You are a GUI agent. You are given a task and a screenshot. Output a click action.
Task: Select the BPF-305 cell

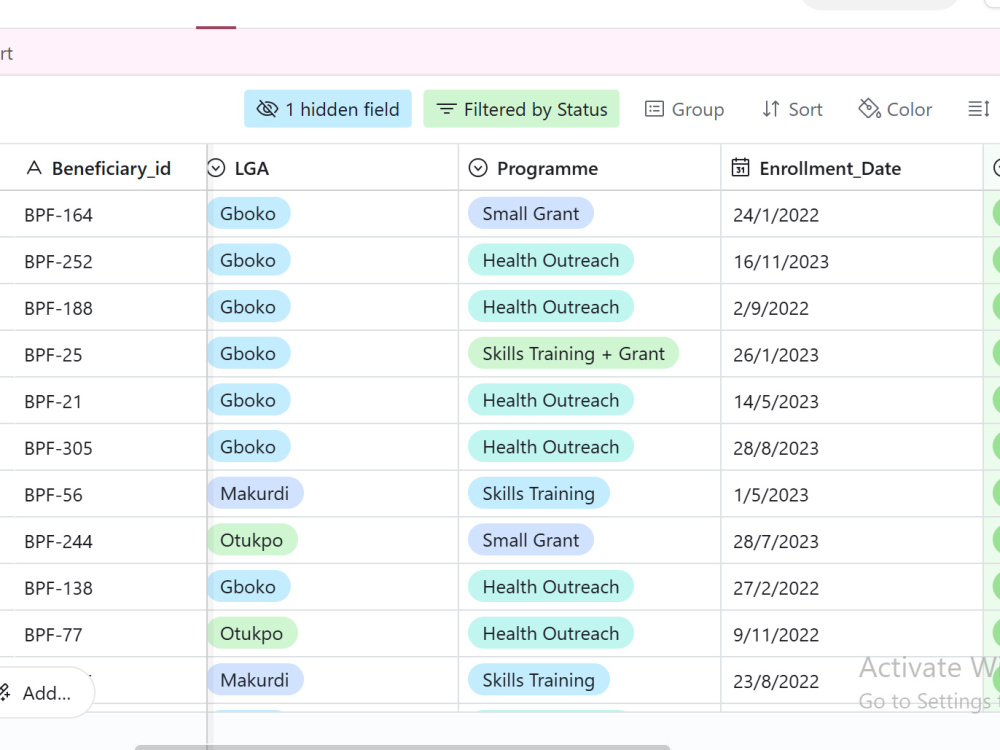[103, 448]
